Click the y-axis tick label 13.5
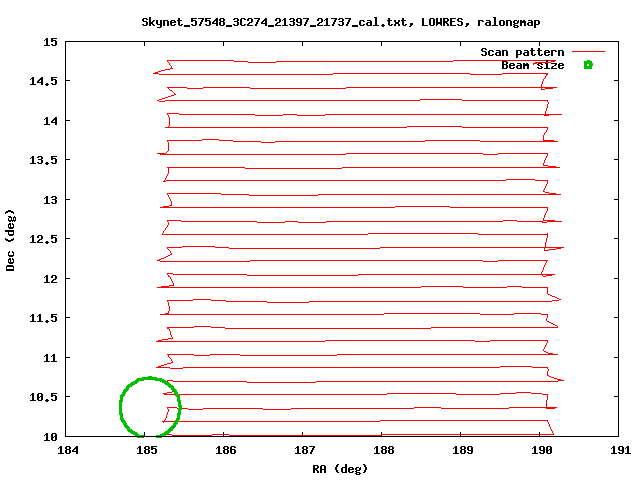The image size is (640, 480). (x=44, y=160)
